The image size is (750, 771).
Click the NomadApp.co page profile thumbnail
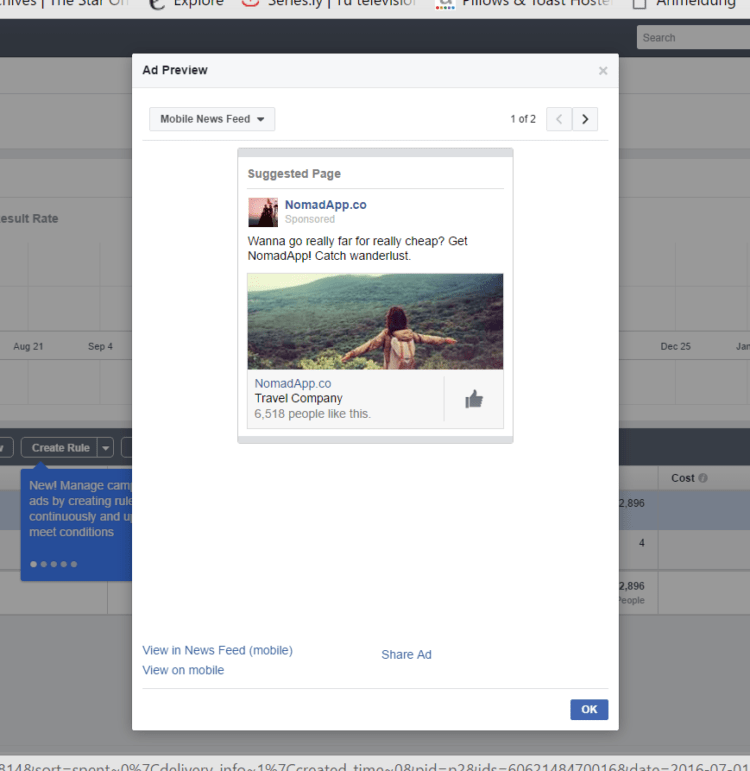pyautogui.click(x=263, y=212)
